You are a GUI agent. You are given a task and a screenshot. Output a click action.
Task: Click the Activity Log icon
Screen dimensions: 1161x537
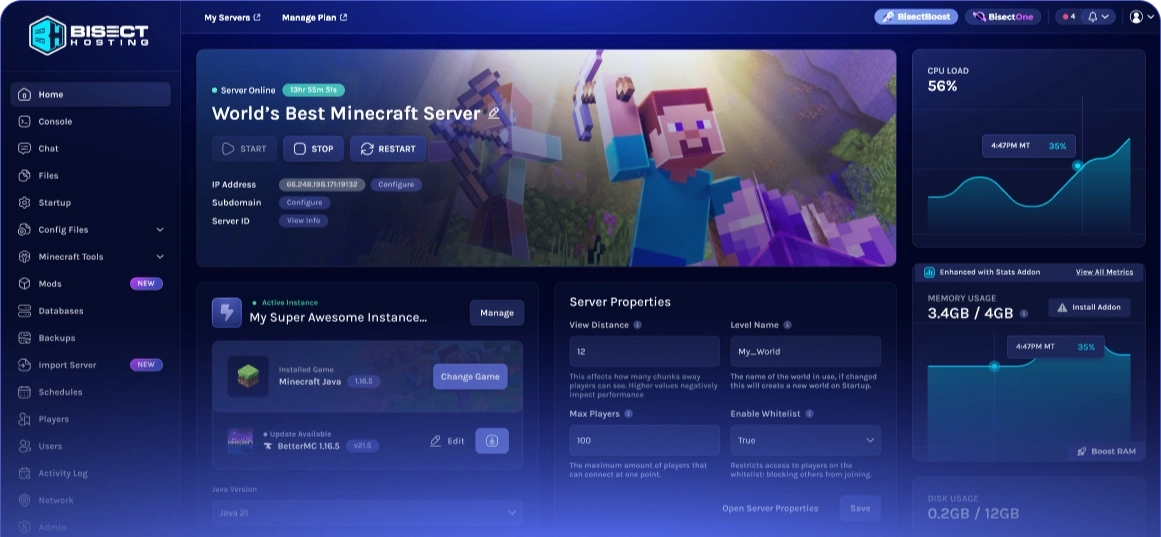click(24, 473)
